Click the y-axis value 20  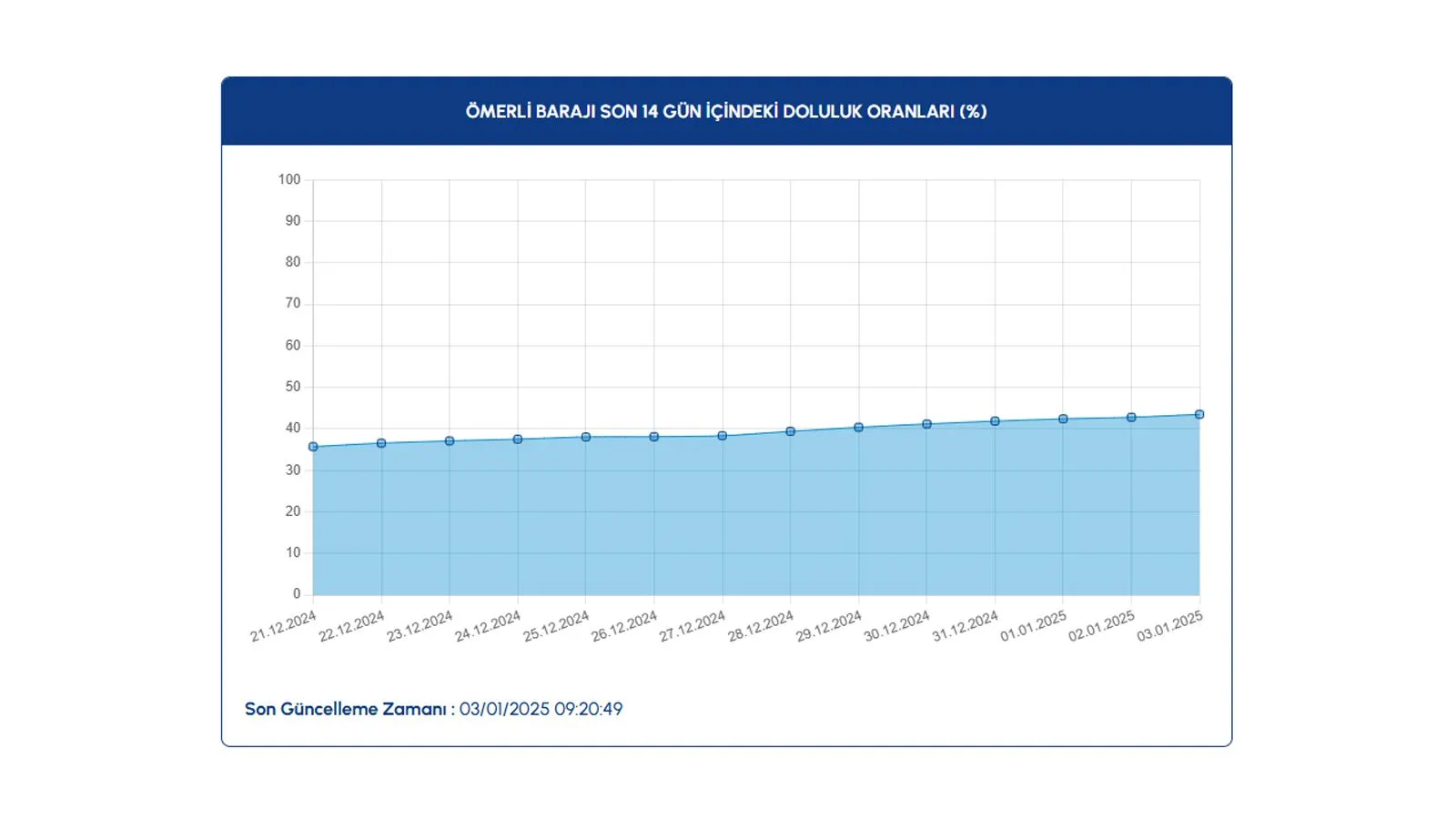293,511
